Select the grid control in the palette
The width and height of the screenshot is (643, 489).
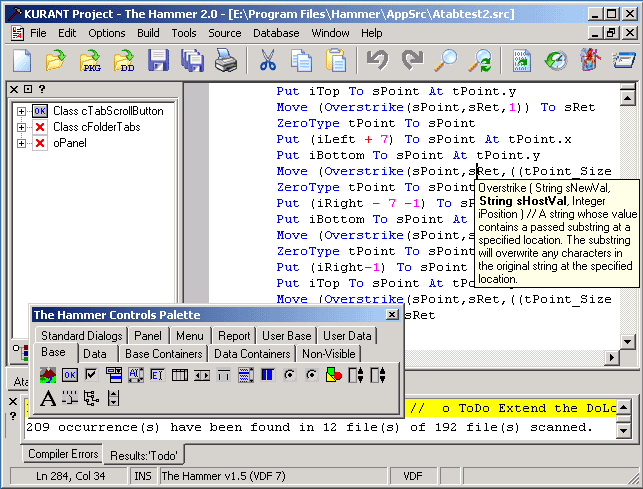tap(180, 375)
